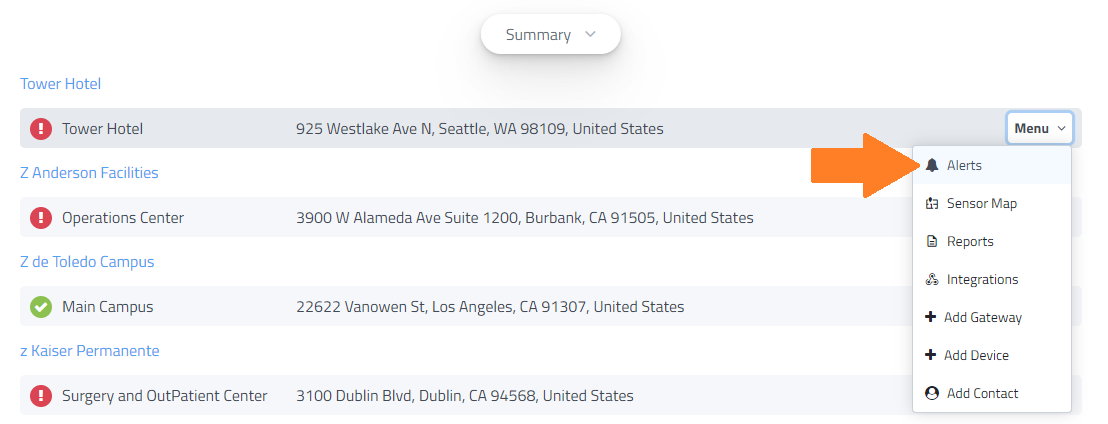Viewport: 1108px width, 424px height.
Task: Click the Integrations icon in the menu
Action: 932,279
